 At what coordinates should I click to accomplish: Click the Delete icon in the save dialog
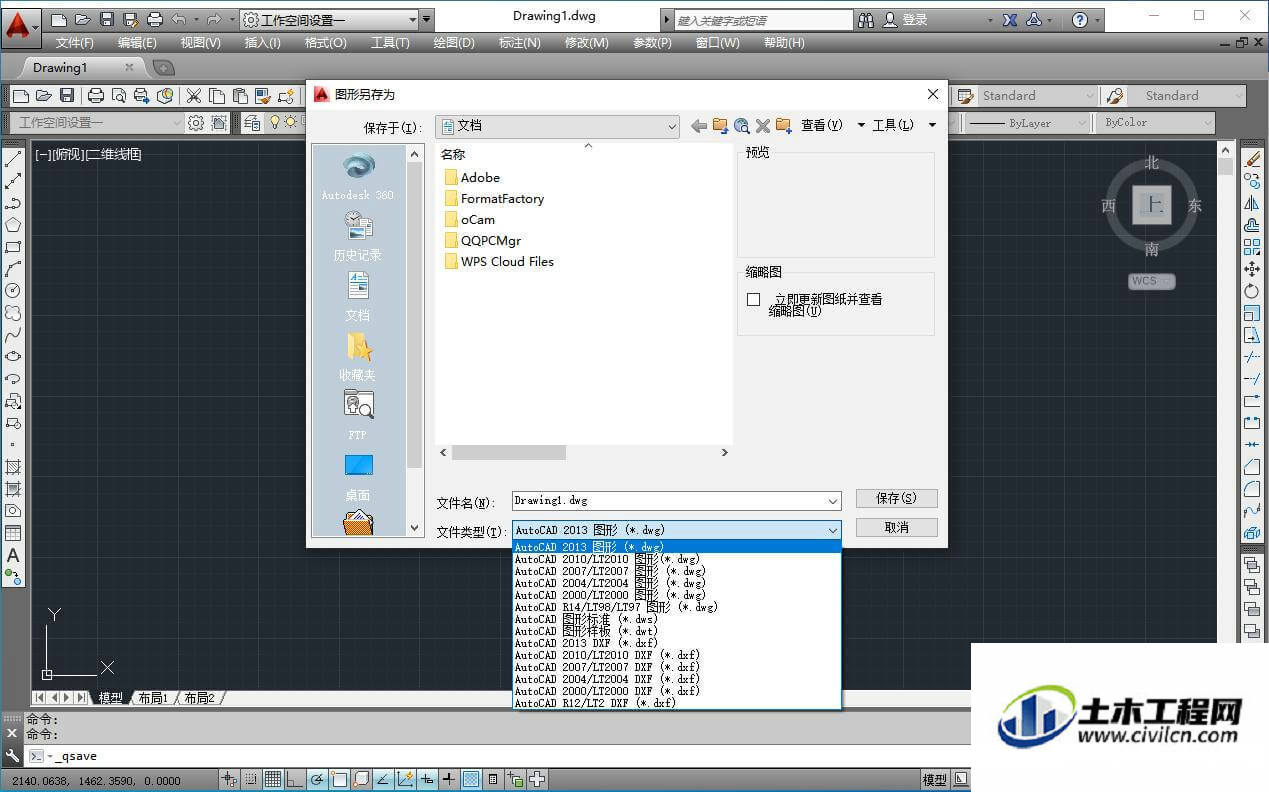(x=762, y=125)
